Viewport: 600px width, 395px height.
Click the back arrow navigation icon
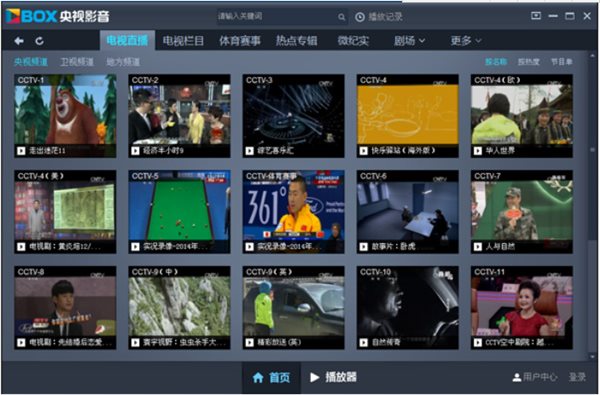(19, 41)
